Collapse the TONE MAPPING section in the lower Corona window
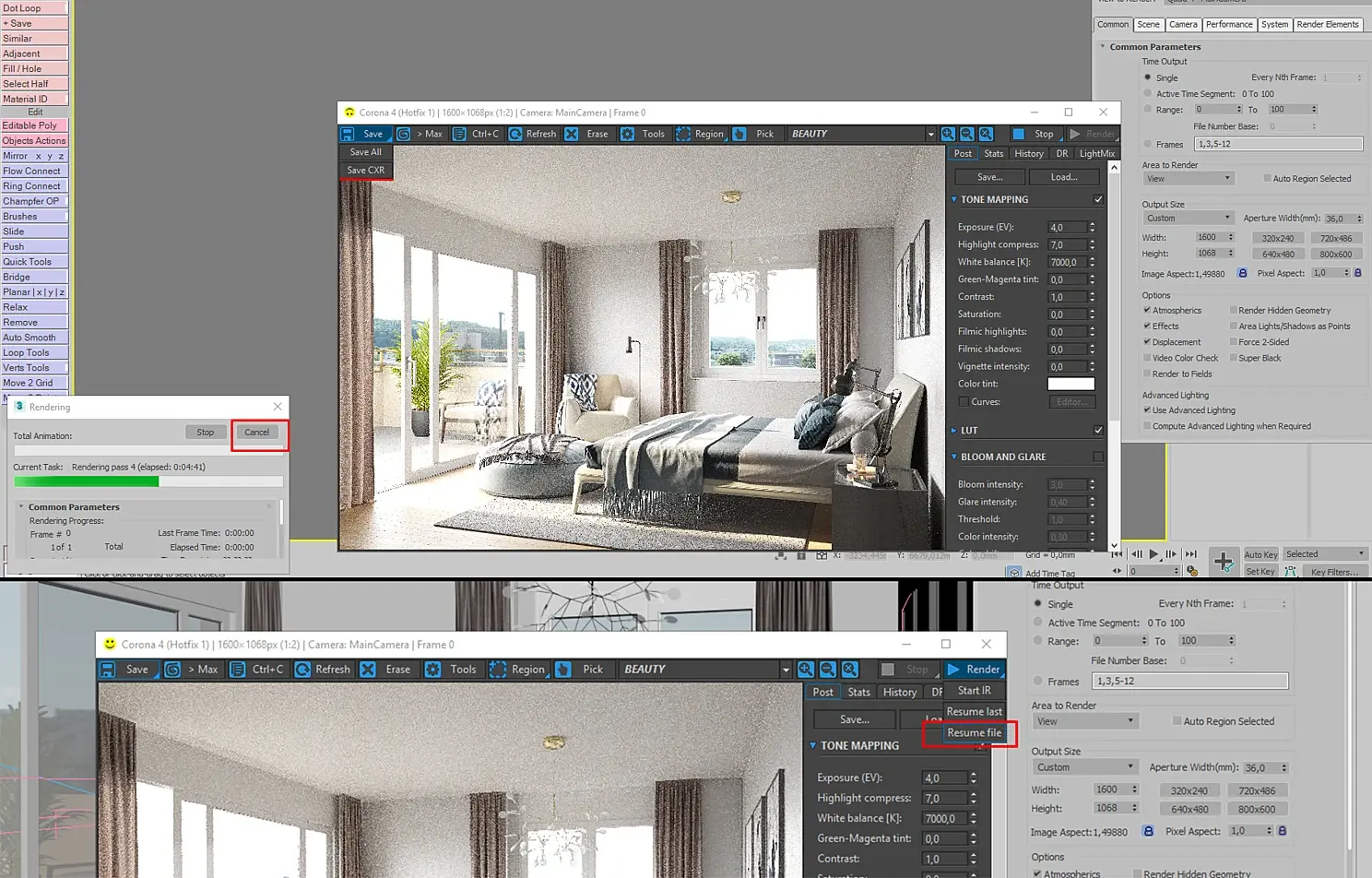This screenshot has width=1372, height=878. [x=813, y=745]
